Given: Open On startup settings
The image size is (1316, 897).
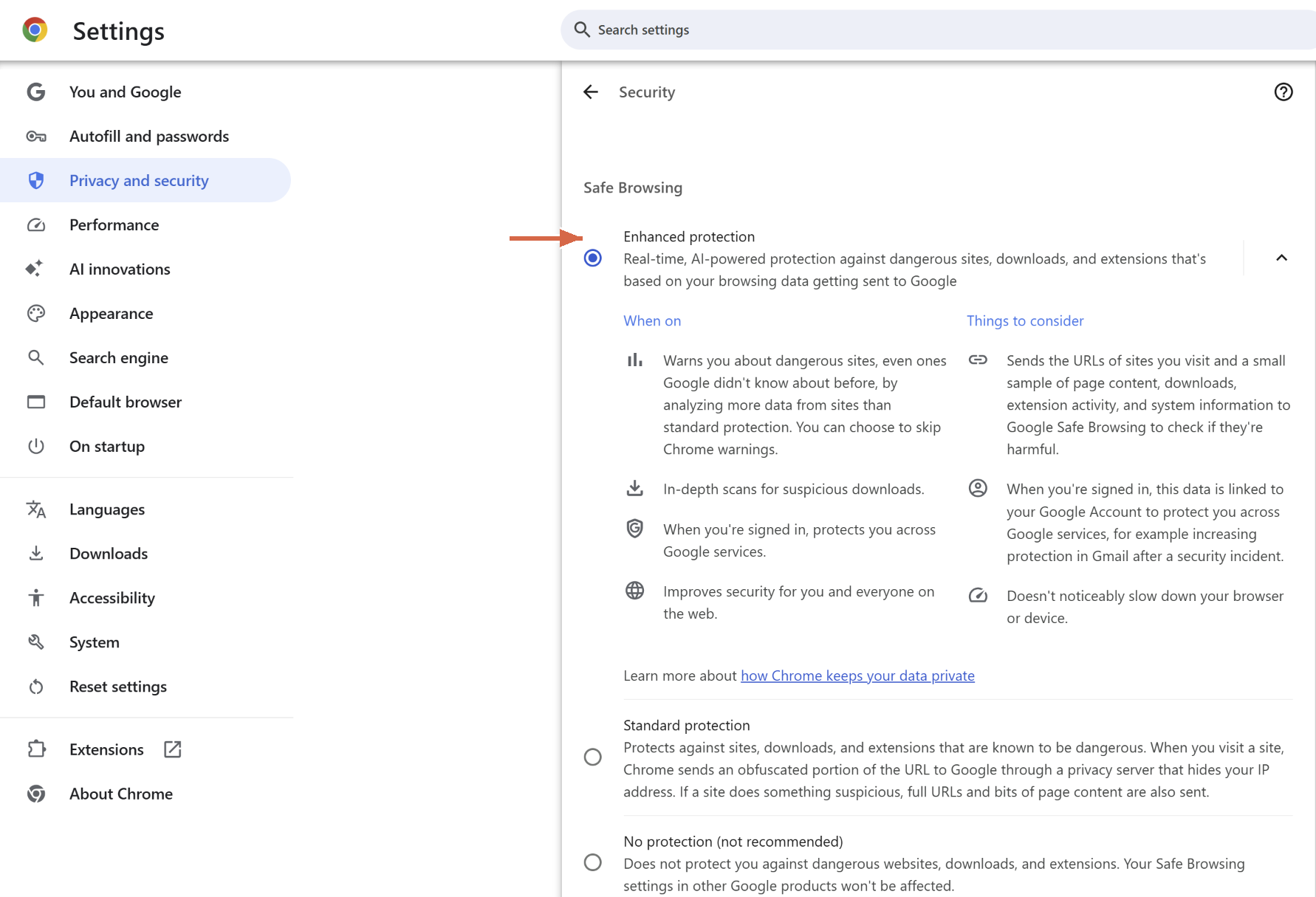Looking at the screenshot, I should tap(145, 446).
